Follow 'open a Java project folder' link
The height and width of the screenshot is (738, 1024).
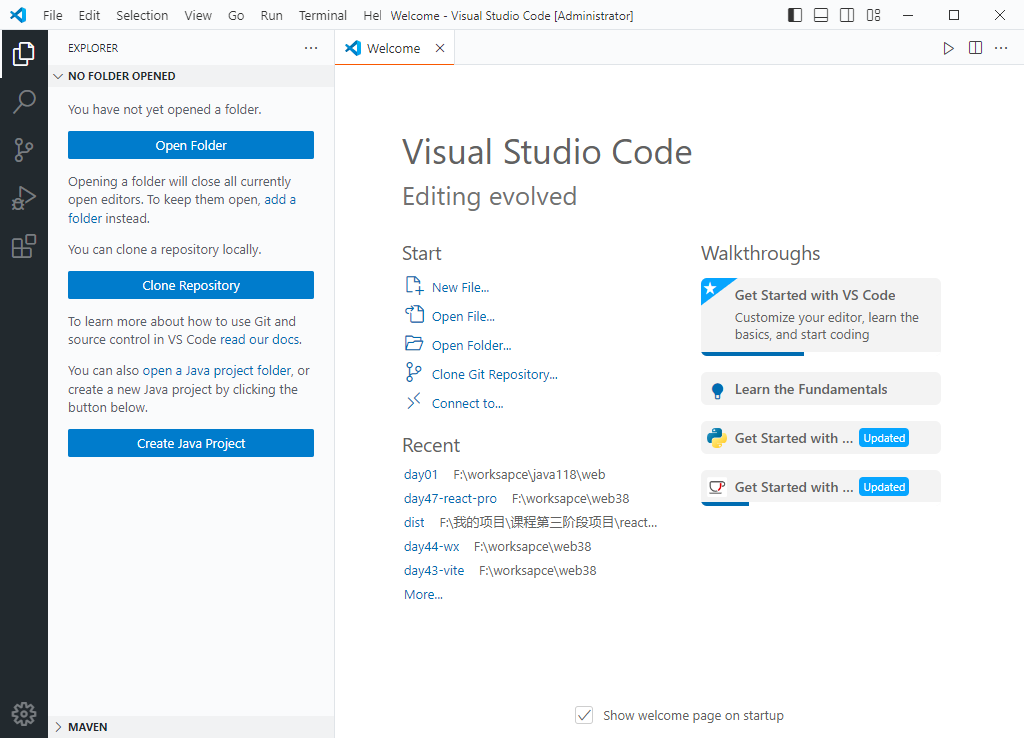(x=217, y=370)
